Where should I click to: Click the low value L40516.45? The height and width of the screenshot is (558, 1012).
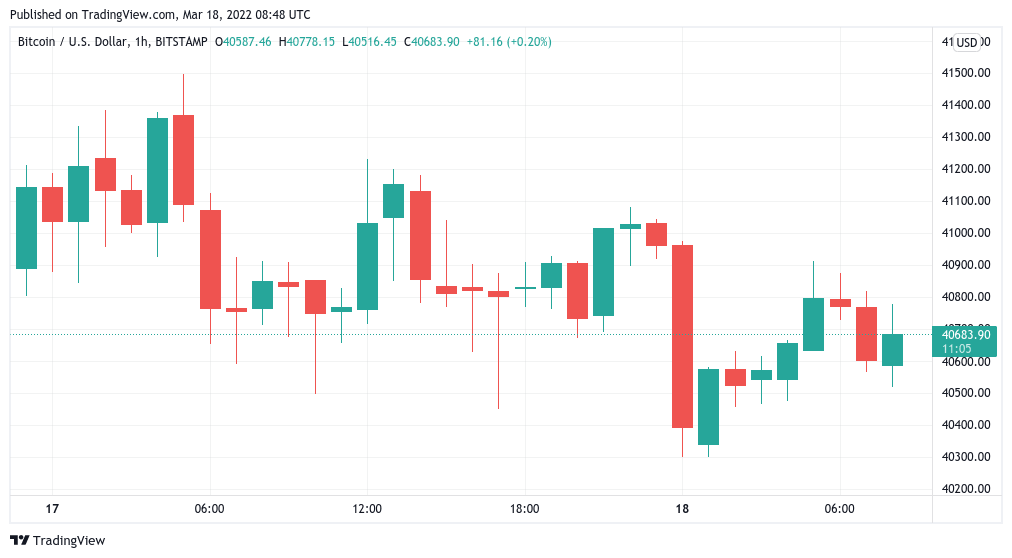(x=370, y=42)
